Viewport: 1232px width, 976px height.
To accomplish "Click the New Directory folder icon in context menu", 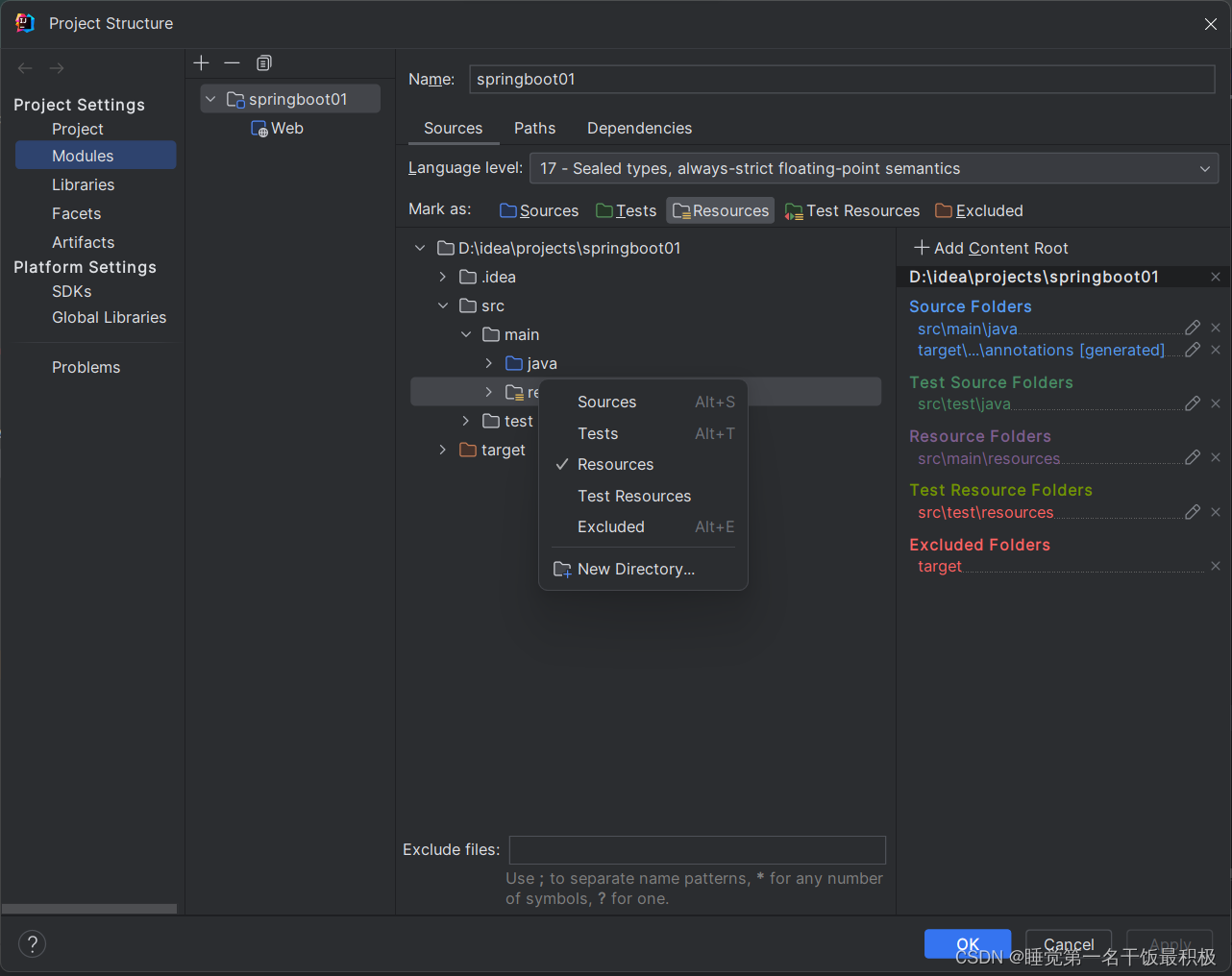I will (561, 569).
